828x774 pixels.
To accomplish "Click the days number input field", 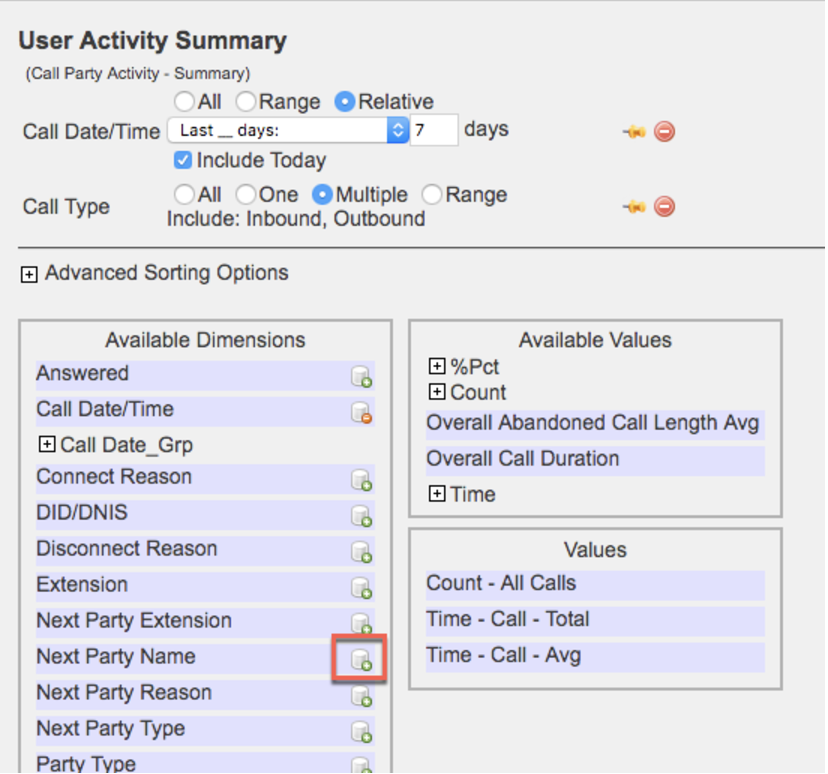I will [x=433, y=130].
